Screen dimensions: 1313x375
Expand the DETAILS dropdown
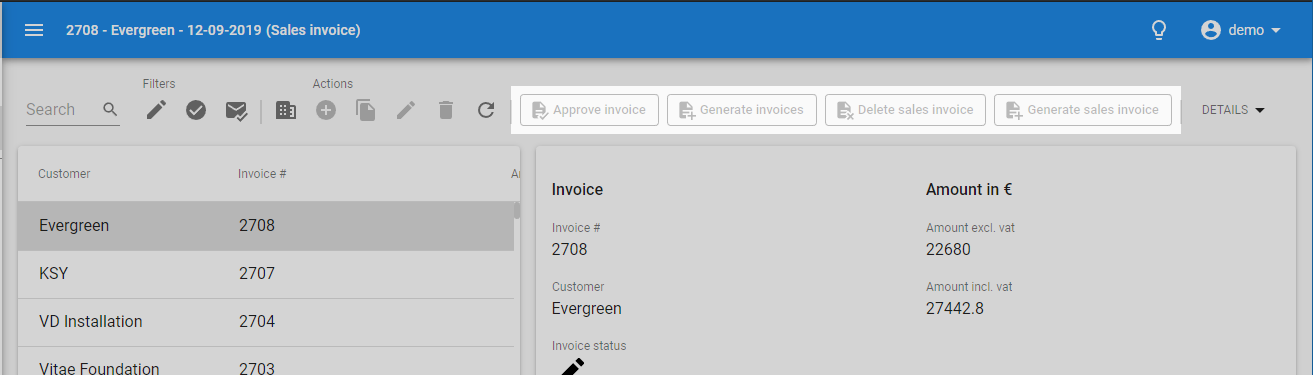pos(1234,110)
